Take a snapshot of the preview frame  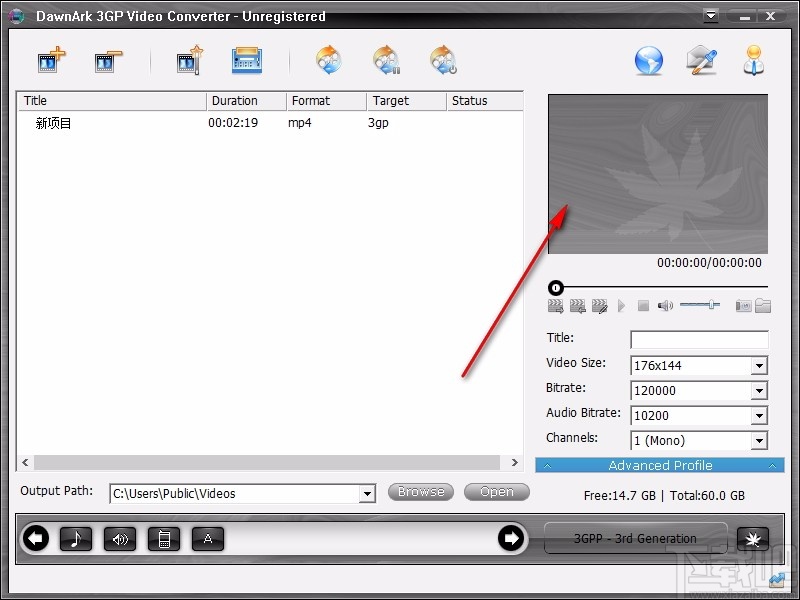742,305
